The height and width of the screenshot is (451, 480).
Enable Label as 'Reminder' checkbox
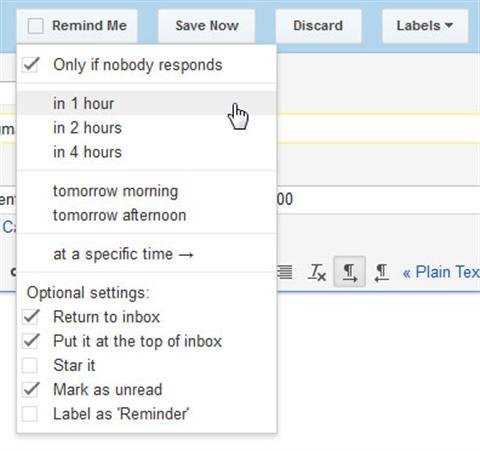coord(30,414)
